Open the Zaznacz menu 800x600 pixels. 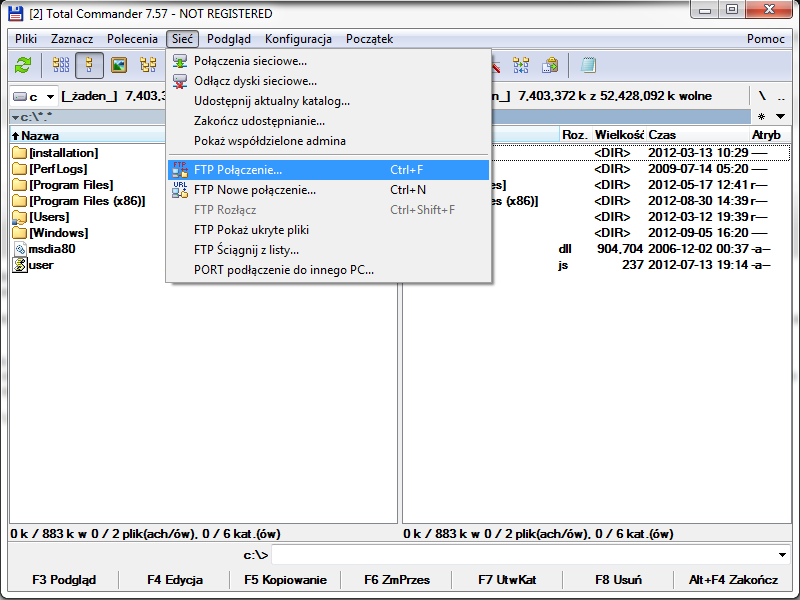[x=72, y=39]
